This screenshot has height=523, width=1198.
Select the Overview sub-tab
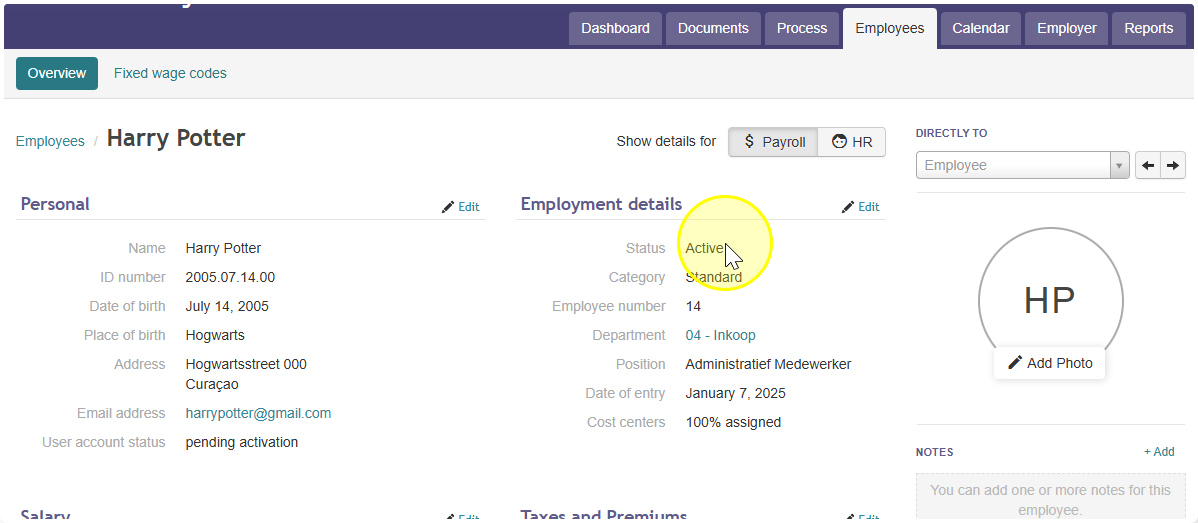(x=57, y=73)
